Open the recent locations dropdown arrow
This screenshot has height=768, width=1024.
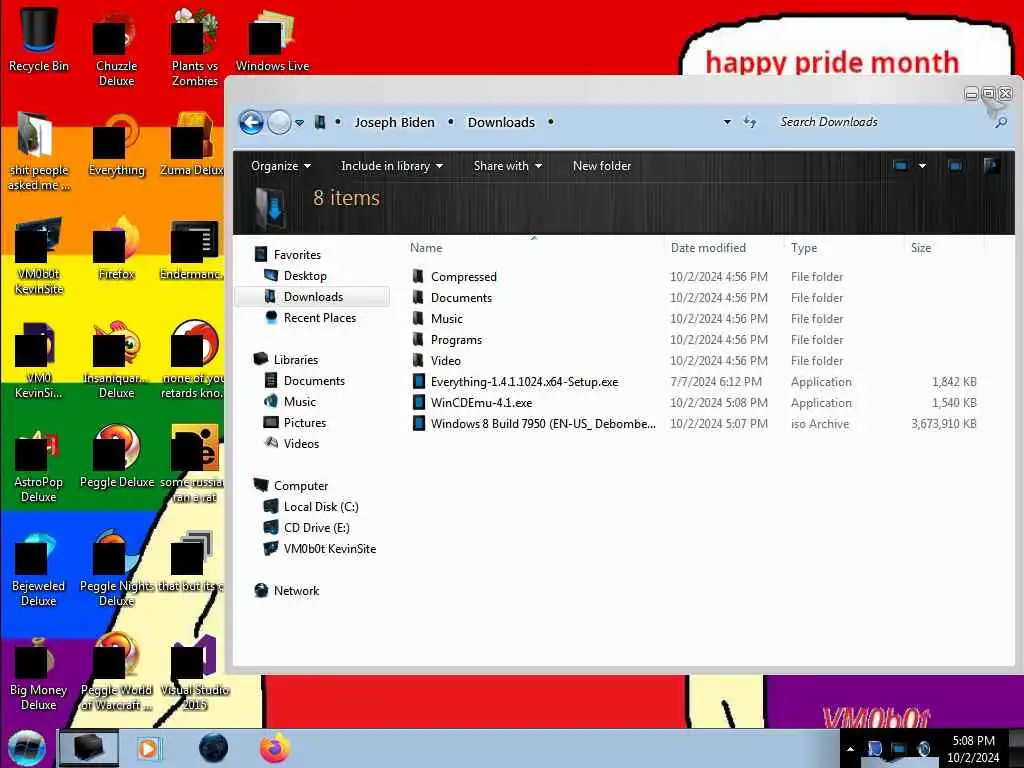[299, 123]
